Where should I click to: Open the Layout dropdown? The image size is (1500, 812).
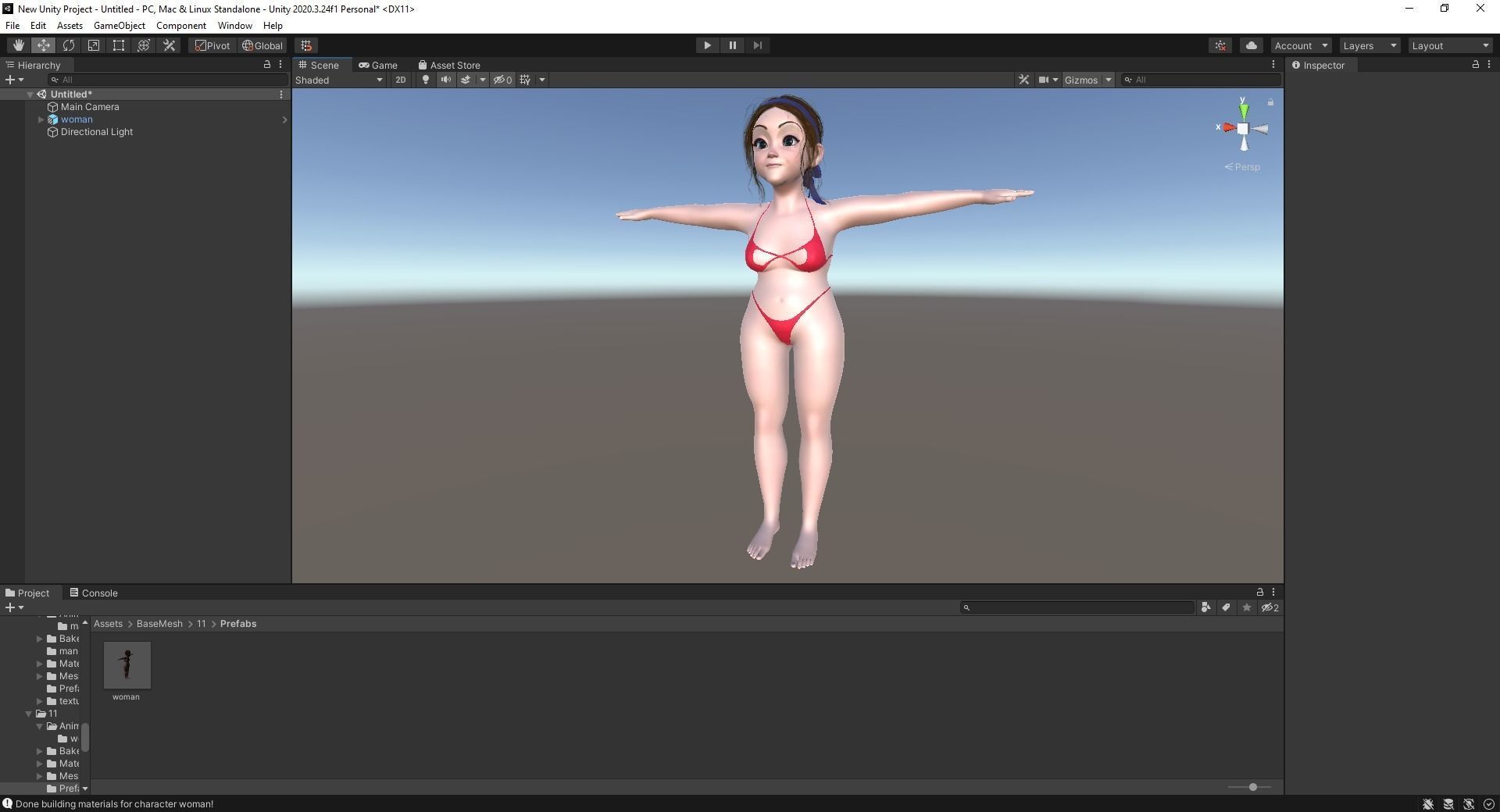coord(1451,45)
